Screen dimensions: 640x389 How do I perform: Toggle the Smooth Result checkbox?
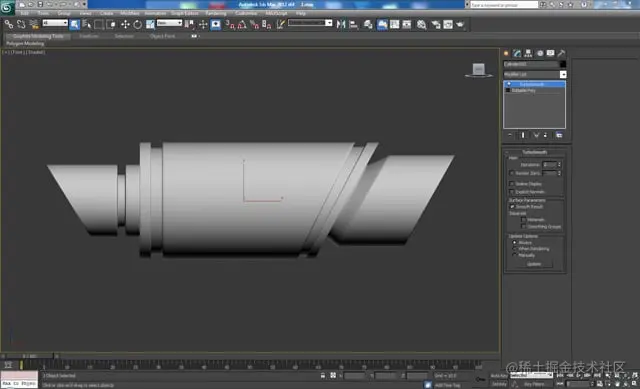point(512,207)
